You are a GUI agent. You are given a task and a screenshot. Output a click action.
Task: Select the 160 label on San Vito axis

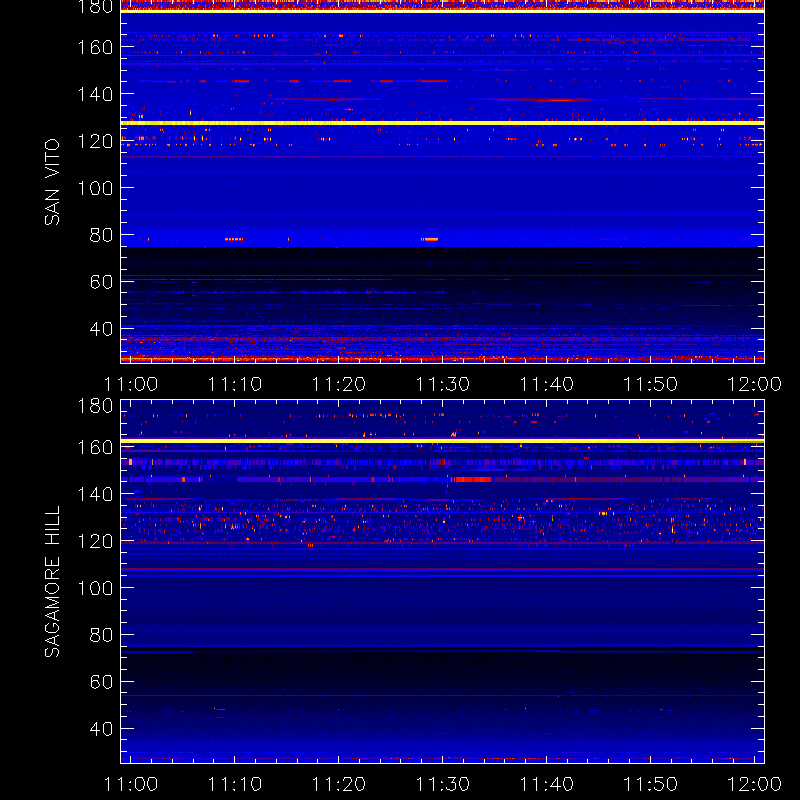coord(95,47)
